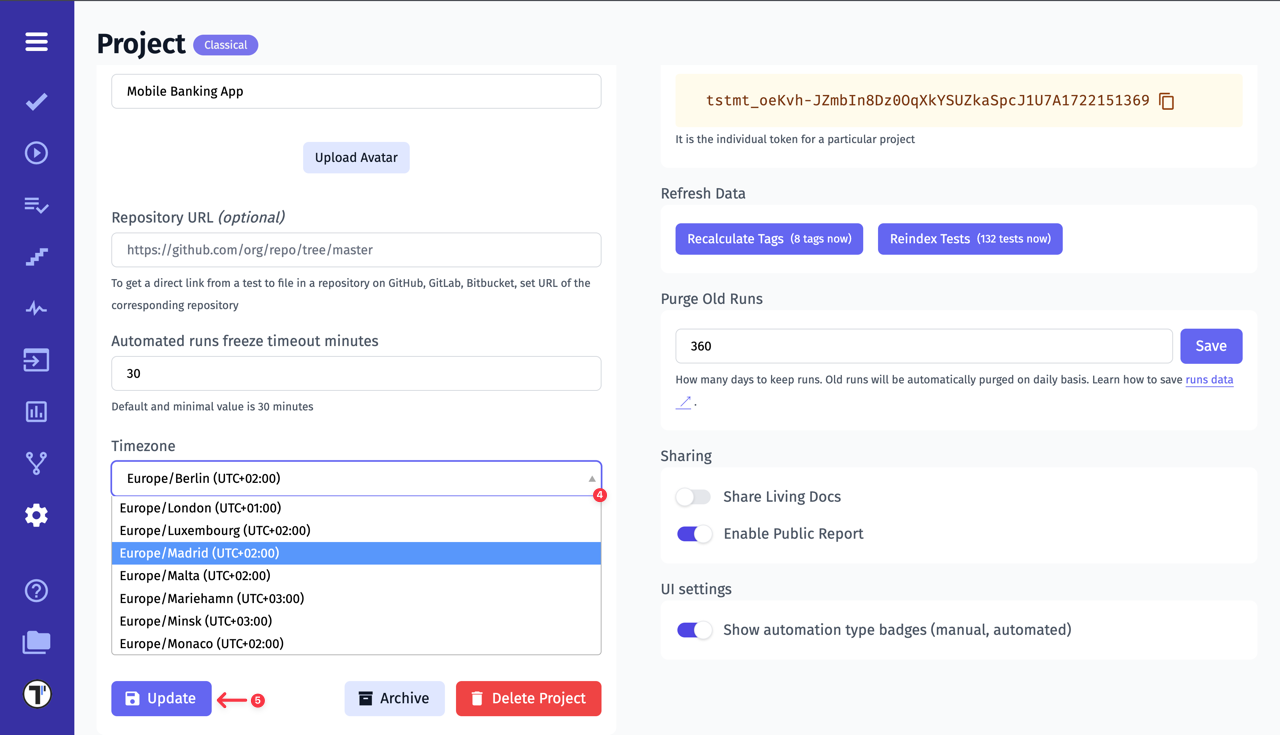Open project settings gear icon

36,515
